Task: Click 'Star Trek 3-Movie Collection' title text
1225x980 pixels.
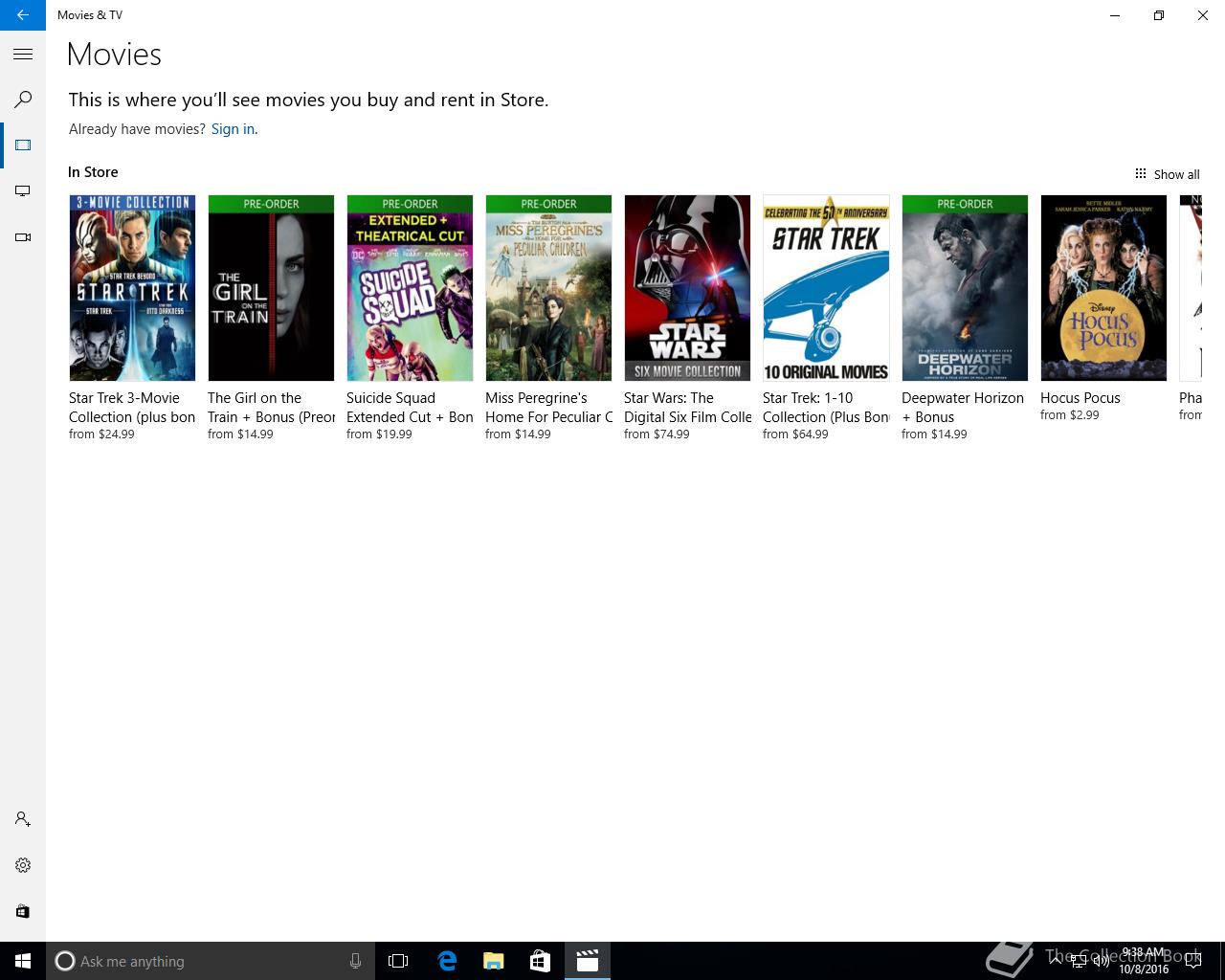Action: point(132,408)
